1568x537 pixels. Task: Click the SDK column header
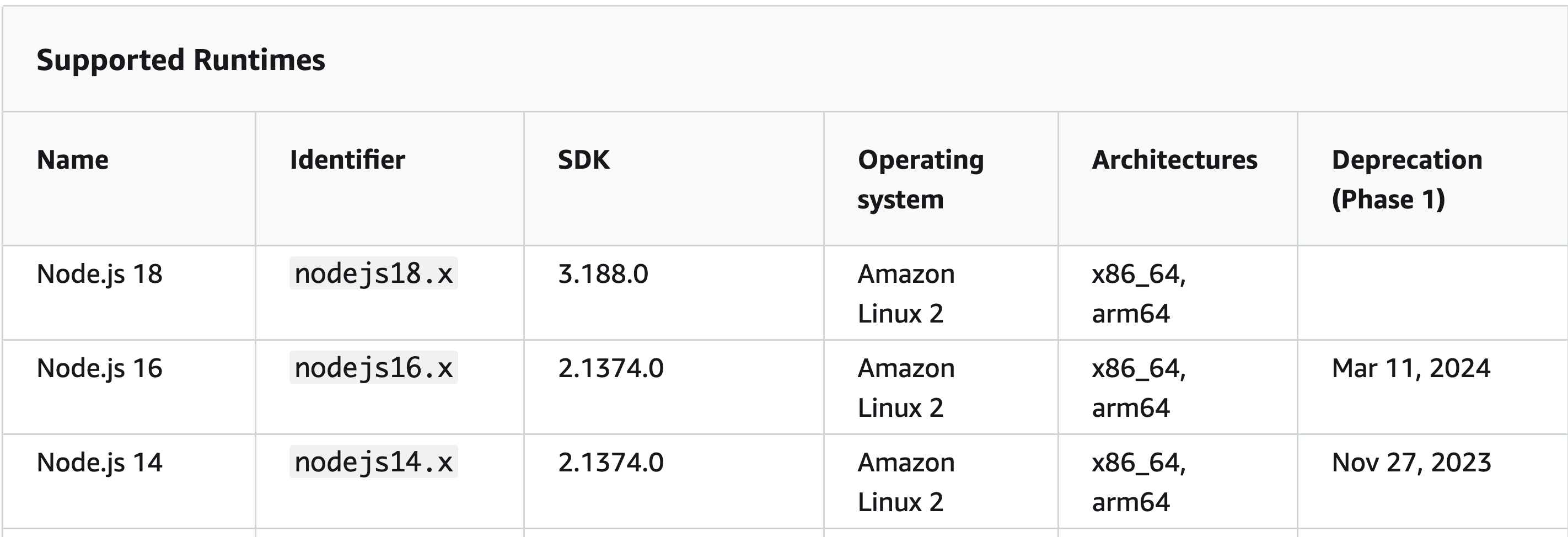[584, 159]
